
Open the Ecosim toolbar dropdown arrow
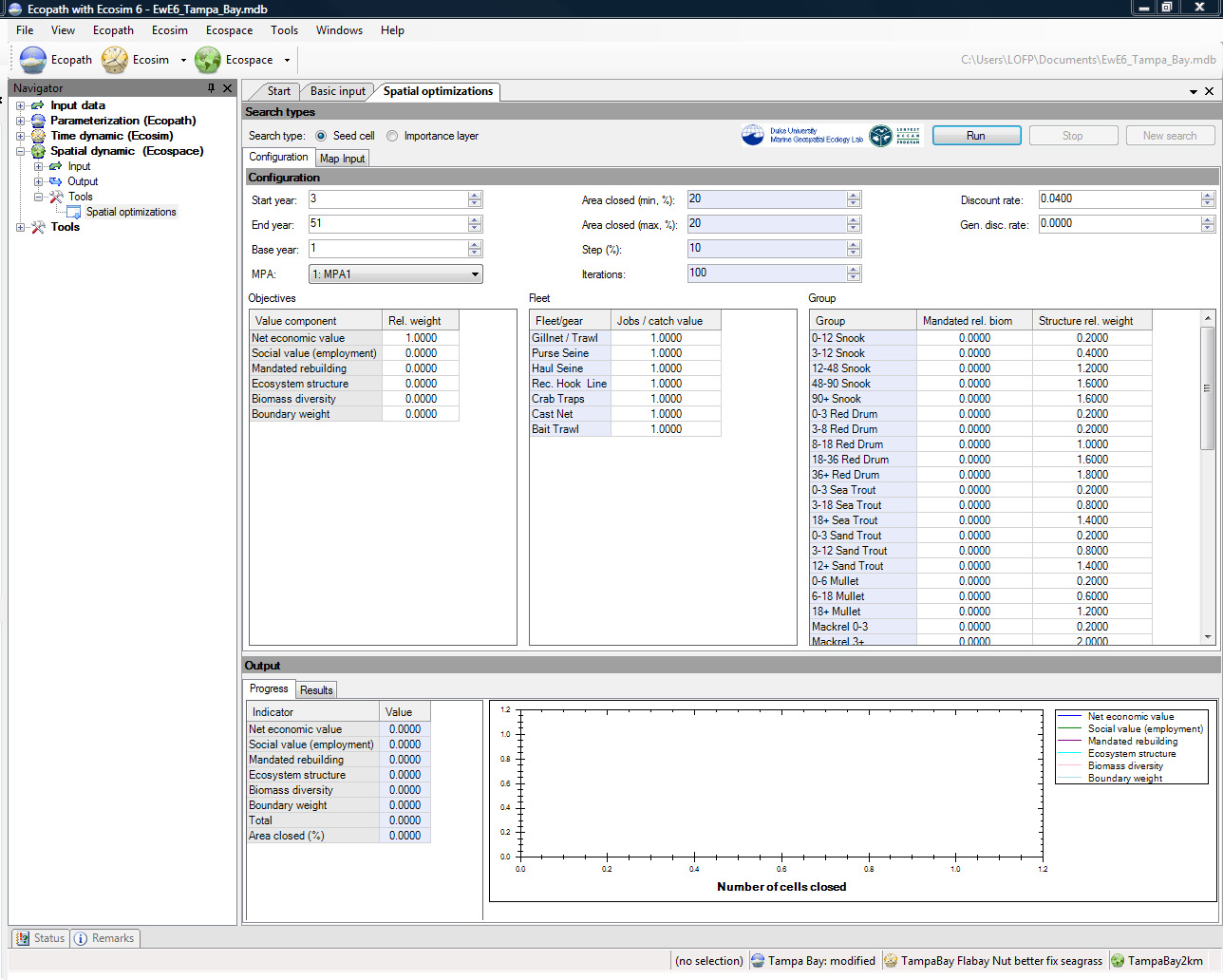point(183,60)
